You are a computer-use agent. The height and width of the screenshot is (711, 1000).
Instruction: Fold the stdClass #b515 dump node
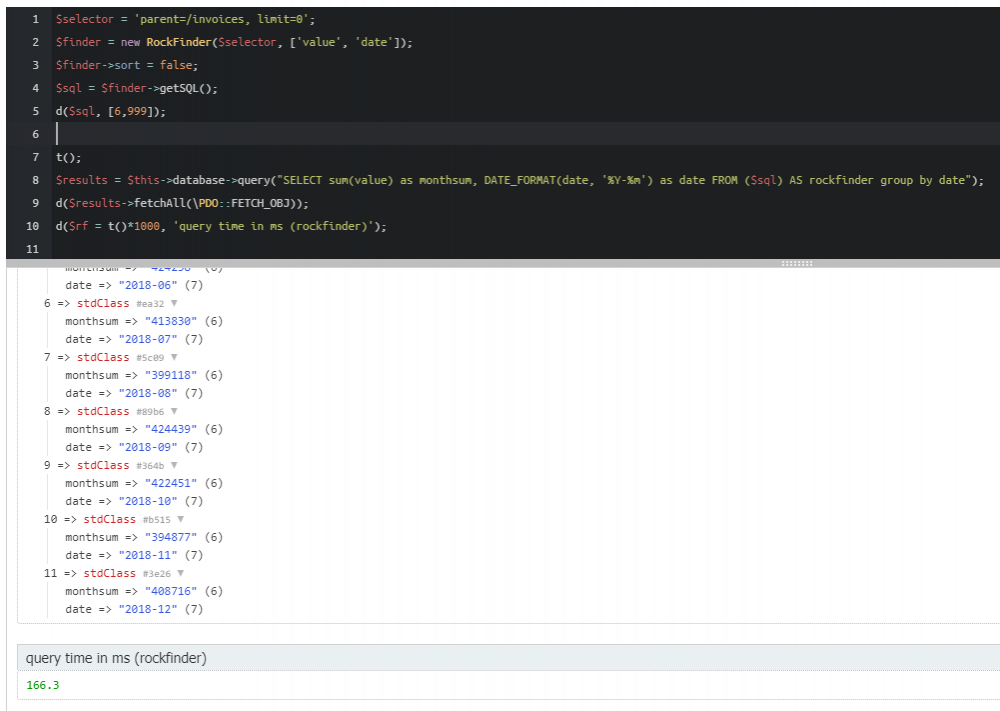[x=180, y=519]
